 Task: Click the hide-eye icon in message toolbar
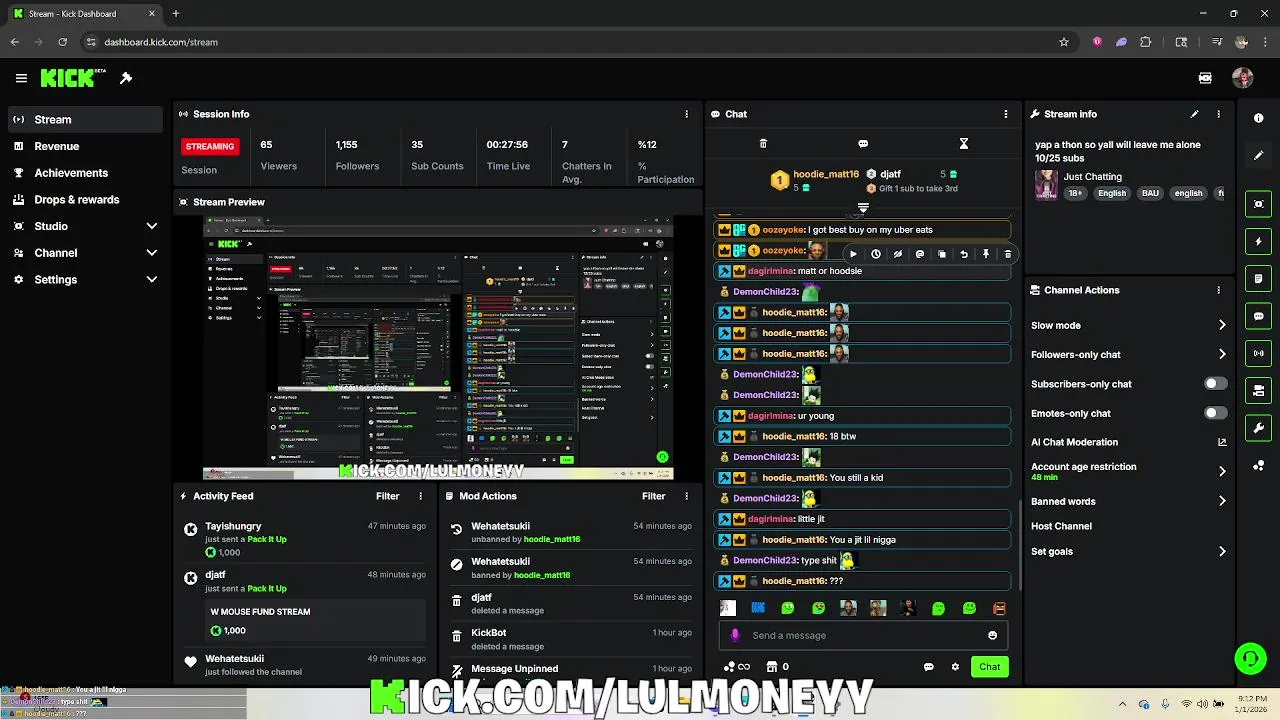(x=897, y=254)
